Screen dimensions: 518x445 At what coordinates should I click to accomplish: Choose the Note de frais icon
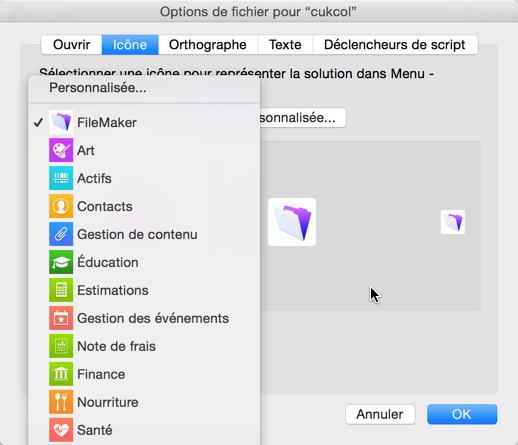(61, 346)
